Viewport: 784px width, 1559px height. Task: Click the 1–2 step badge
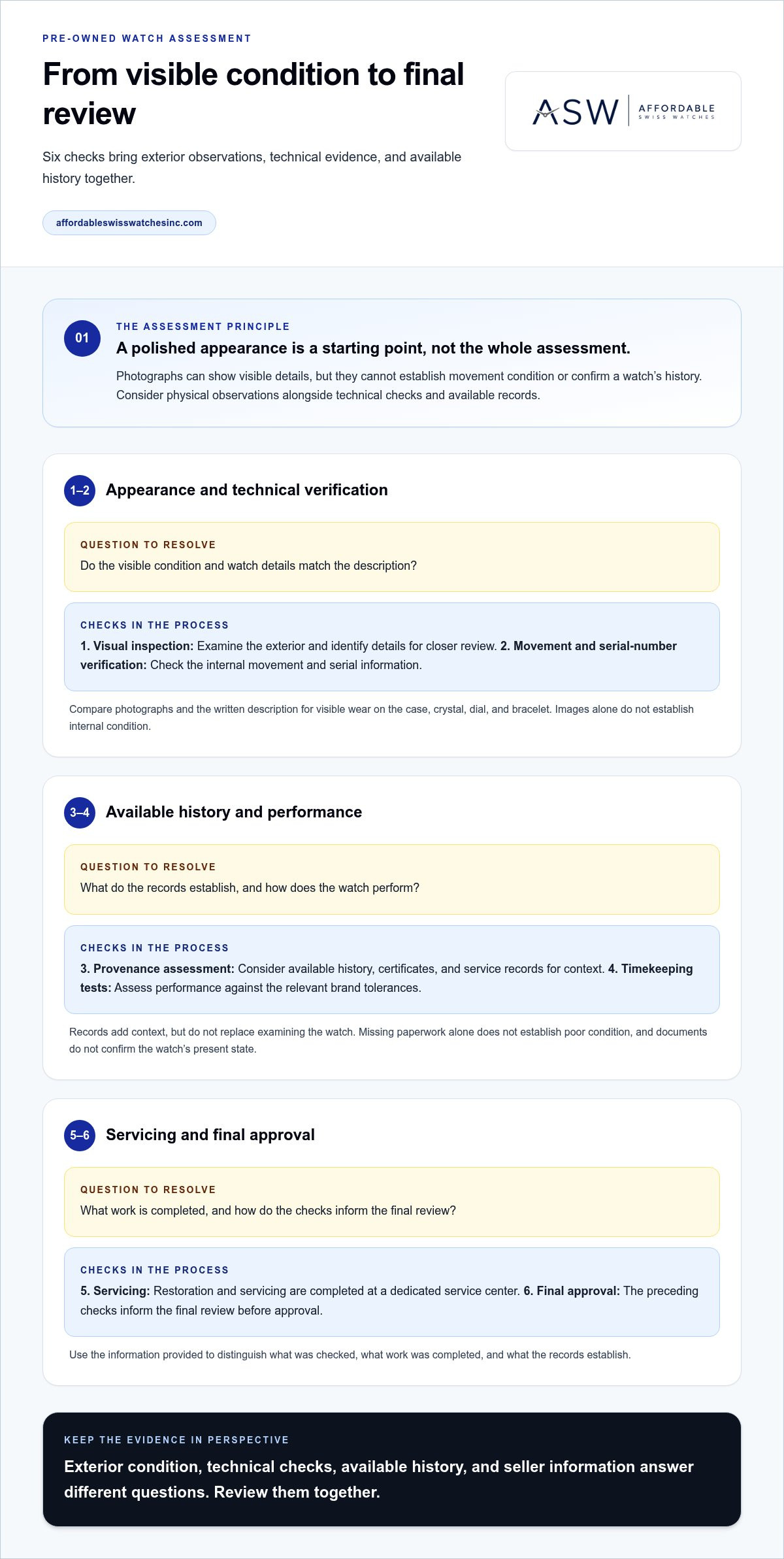80,490
